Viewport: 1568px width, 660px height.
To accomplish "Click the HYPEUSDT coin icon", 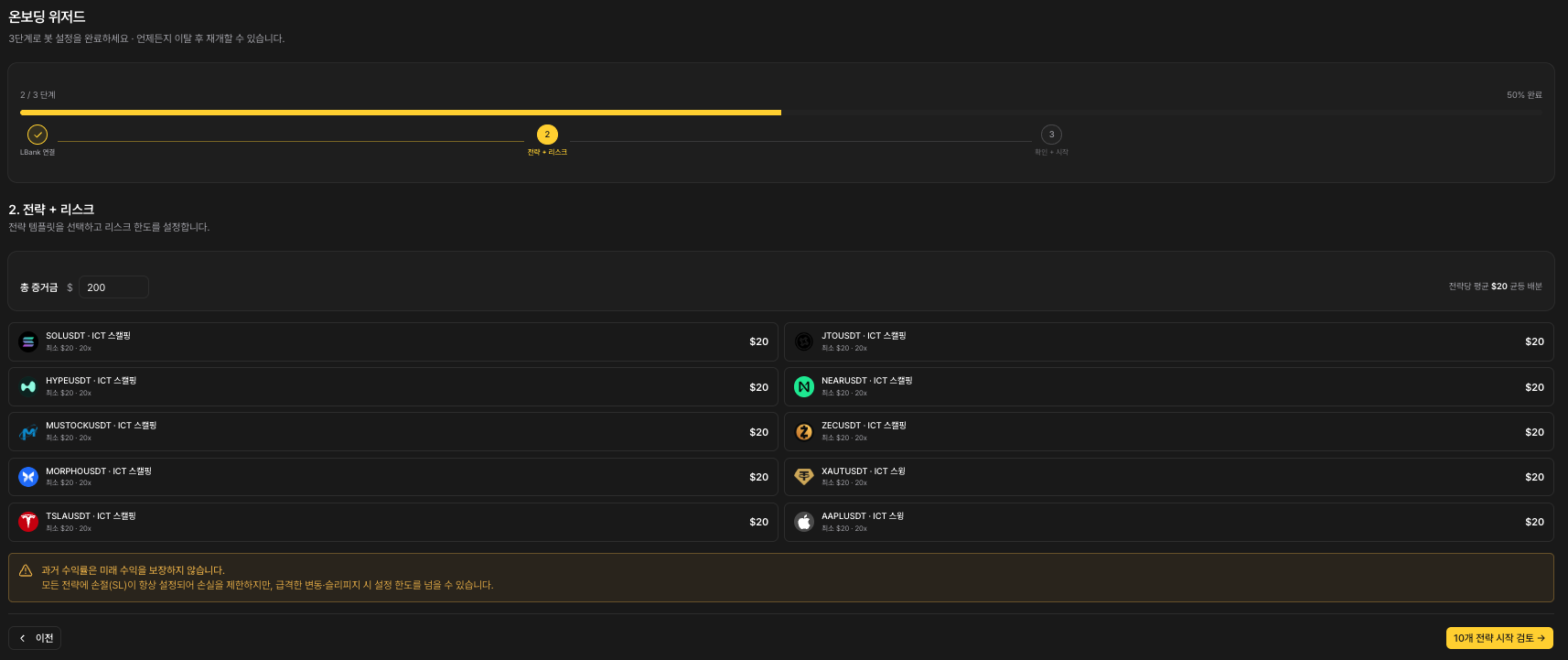I will 28,387.
